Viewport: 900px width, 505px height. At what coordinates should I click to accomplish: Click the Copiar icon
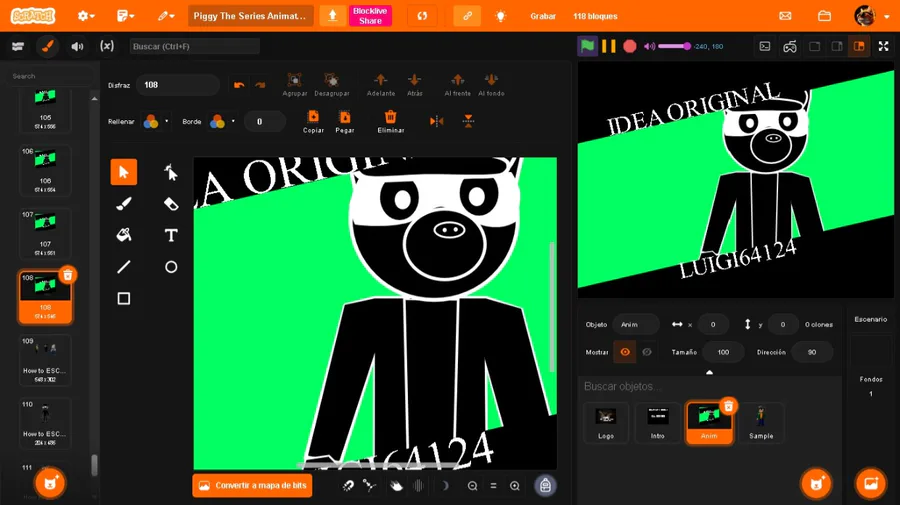313,116
